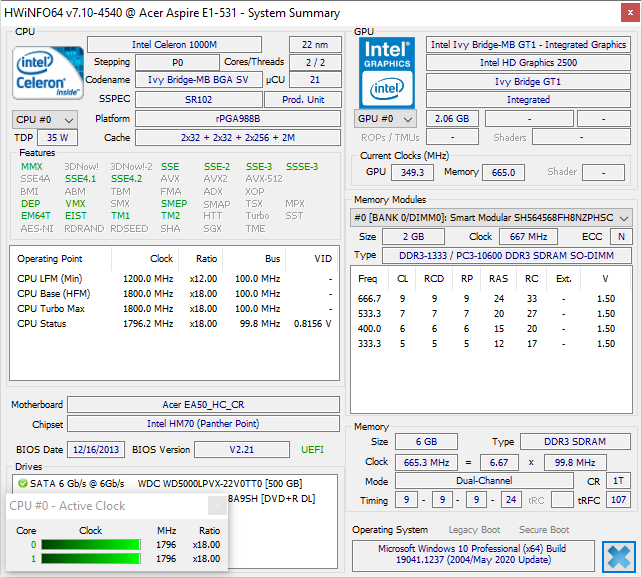Click the Legacy Boot label
The height and width of the screenshot is (578, 642).
474,530
